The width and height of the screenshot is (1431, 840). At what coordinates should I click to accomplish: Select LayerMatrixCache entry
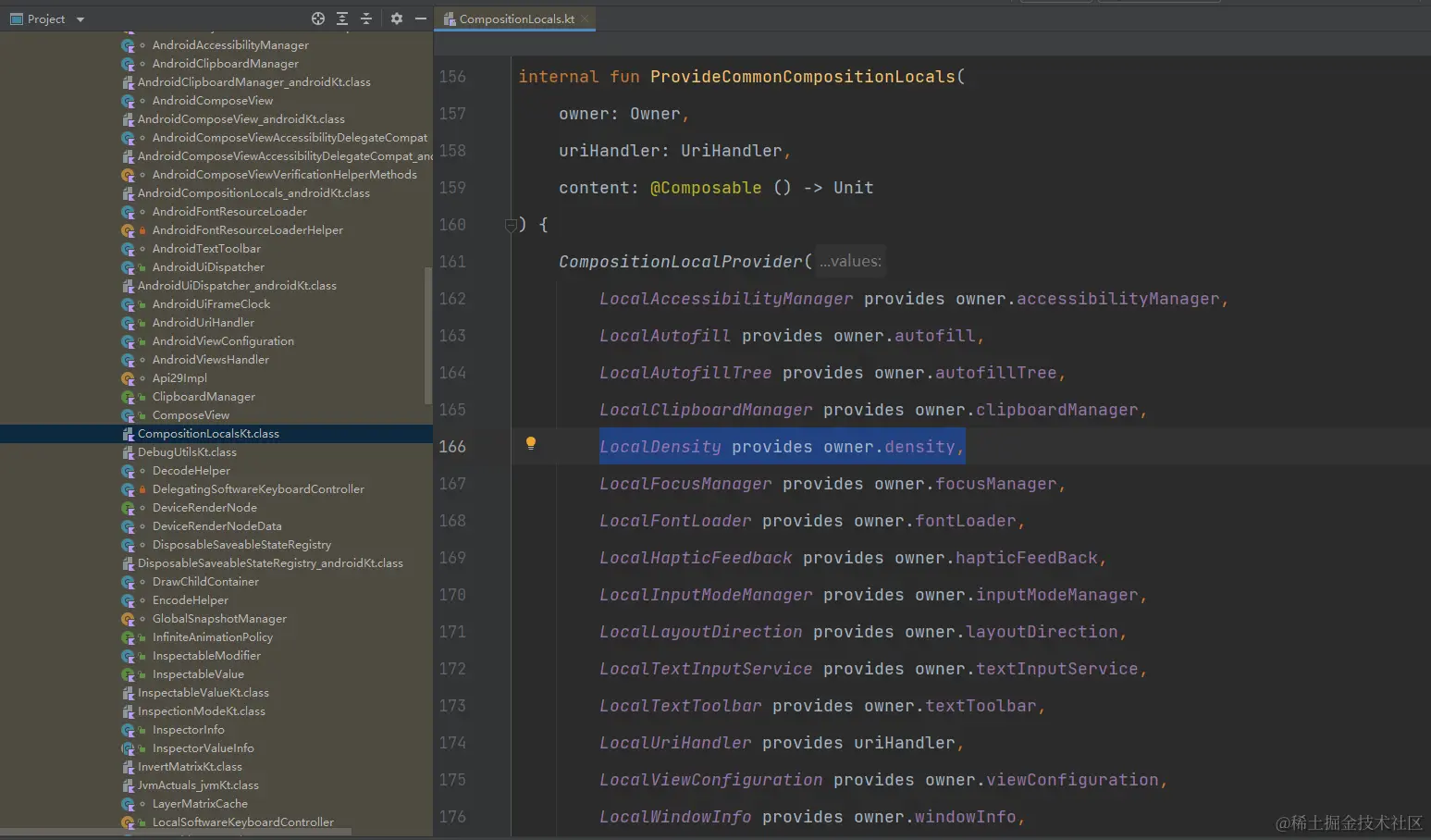pyautogui.click(x=200, y=804)
